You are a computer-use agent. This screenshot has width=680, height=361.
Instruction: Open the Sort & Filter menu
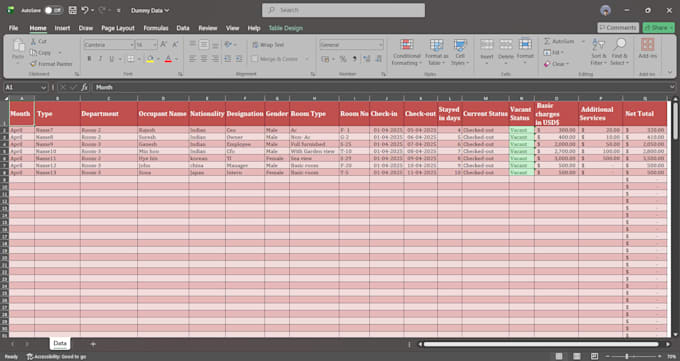(598, 52)
